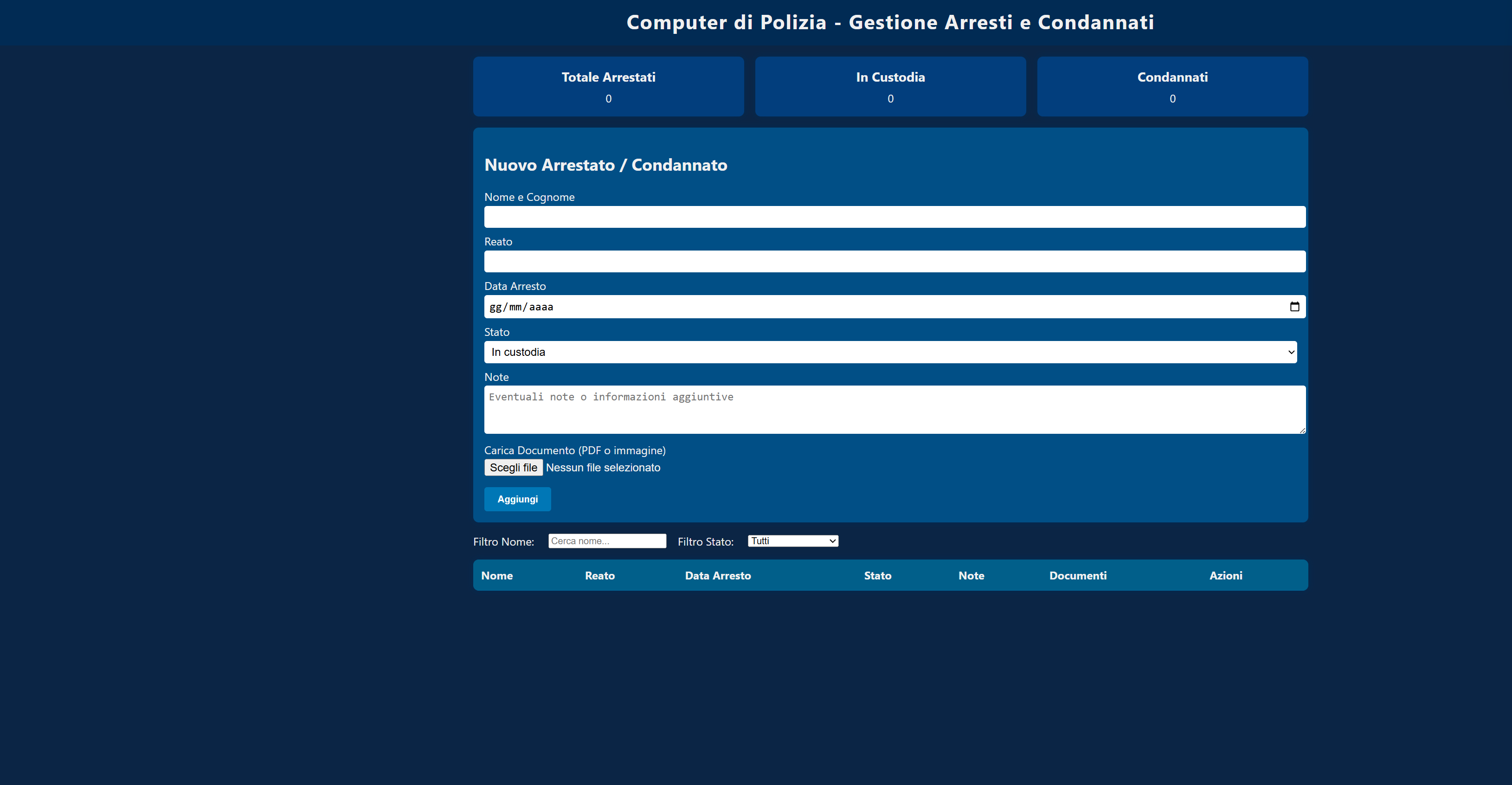This screenshot has width=1512, height=785.
Task: Click the Documenti column header
Action: 1078,575
